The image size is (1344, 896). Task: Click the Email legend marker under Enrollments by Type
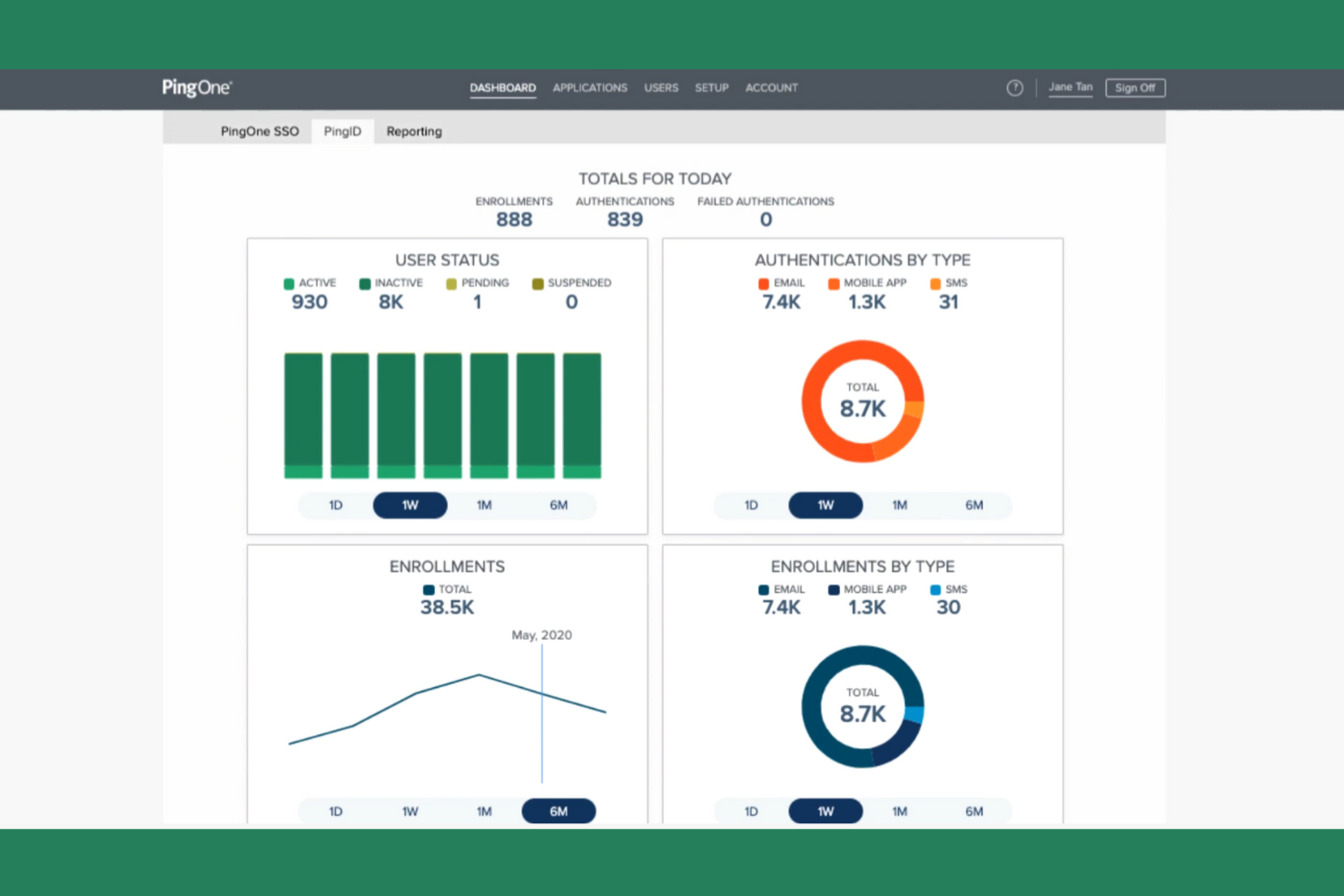tap(762, 589)
